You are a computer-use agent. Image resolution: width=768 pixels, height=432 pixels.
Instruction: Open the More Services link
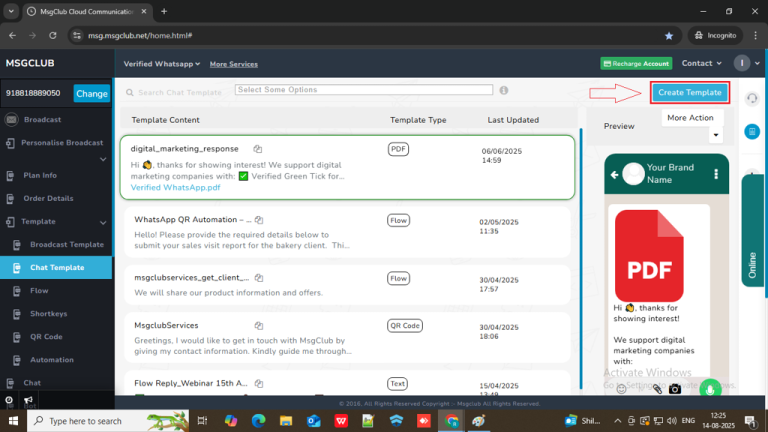[x=233, y=63]
